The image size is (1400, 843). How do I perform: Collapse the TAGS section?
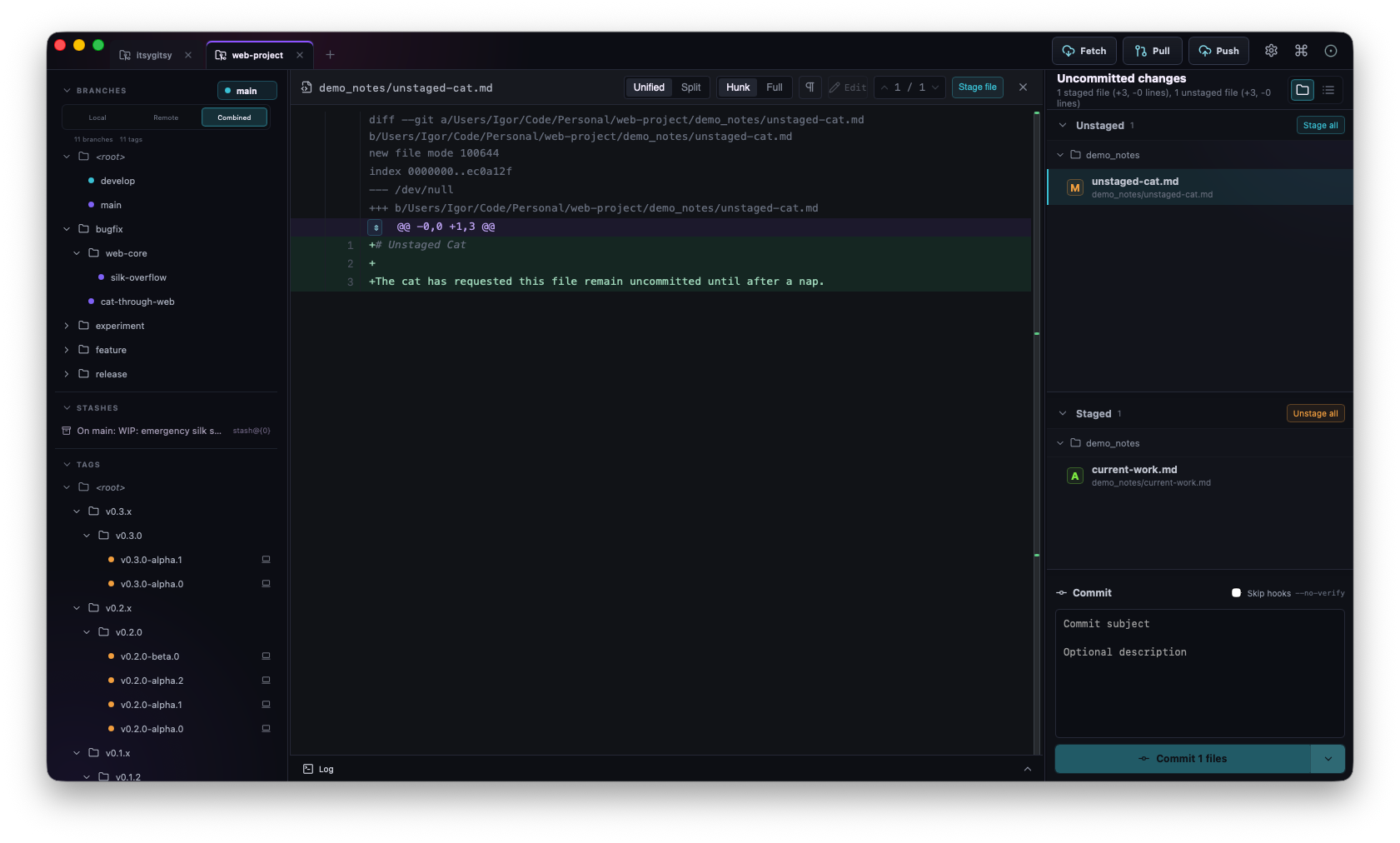(67, 465)
